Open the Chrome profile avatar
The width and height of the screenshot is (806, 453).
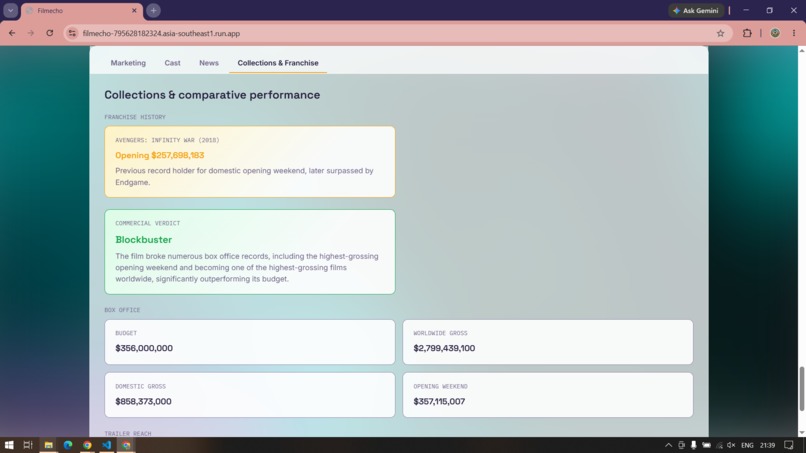pos(775,33)
